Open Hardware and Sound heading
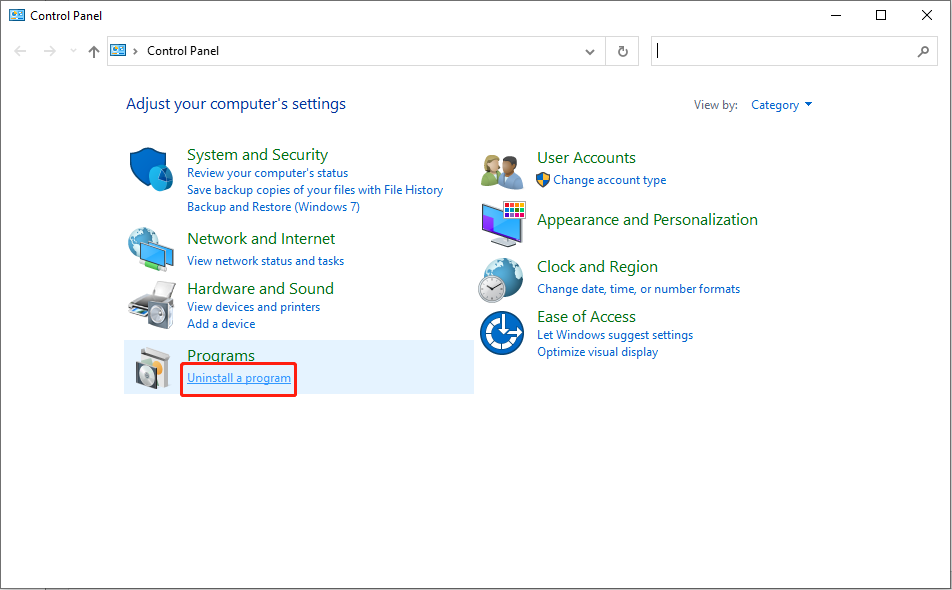 tap(260, 288)
